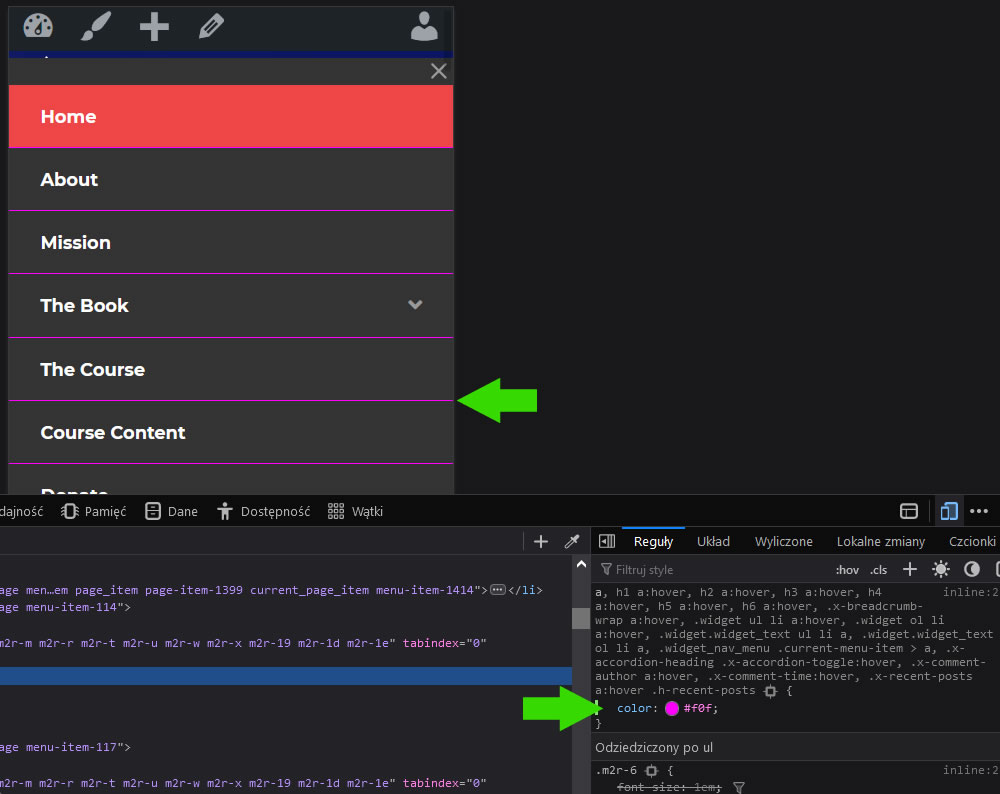Switch to the Wyliczone tab
Image resolution: width=1000 pixels, height=794 pixels.
tap(783, 541)
